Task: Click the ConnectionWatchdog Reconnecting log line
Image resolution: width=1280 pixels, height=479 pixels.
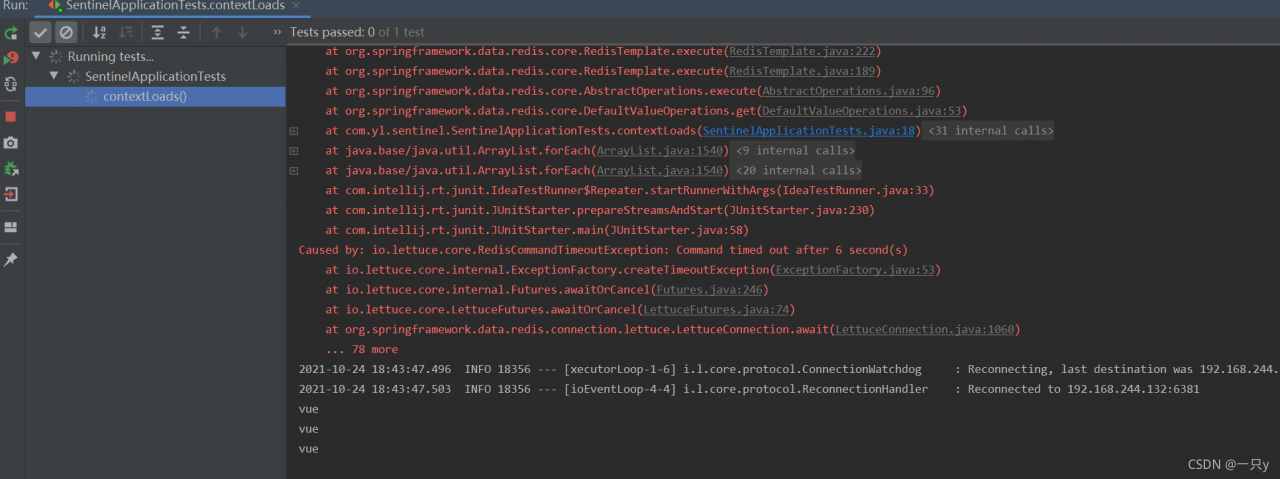Action: point(788,370)
